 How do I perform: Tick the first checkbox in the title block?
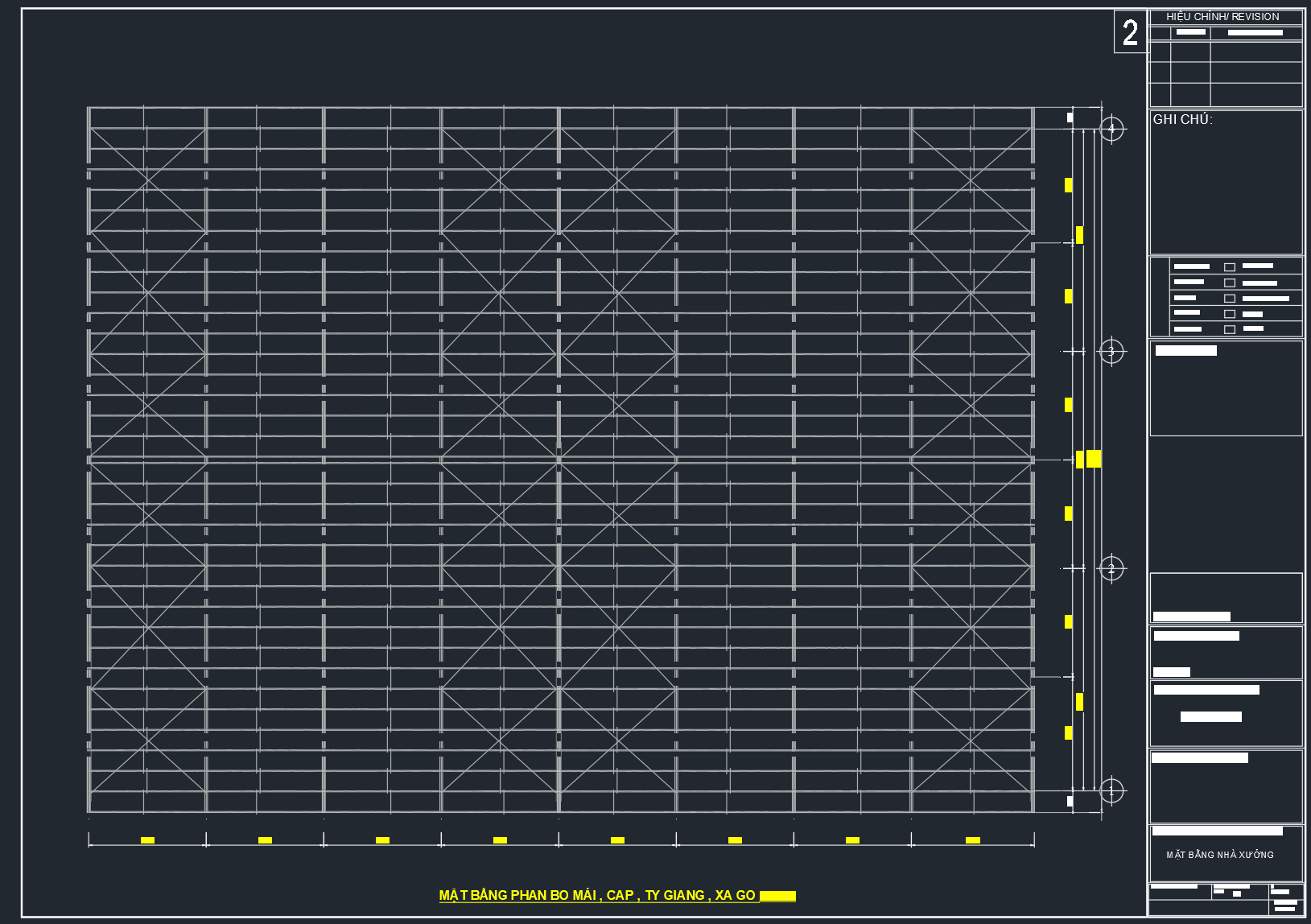1229,267
